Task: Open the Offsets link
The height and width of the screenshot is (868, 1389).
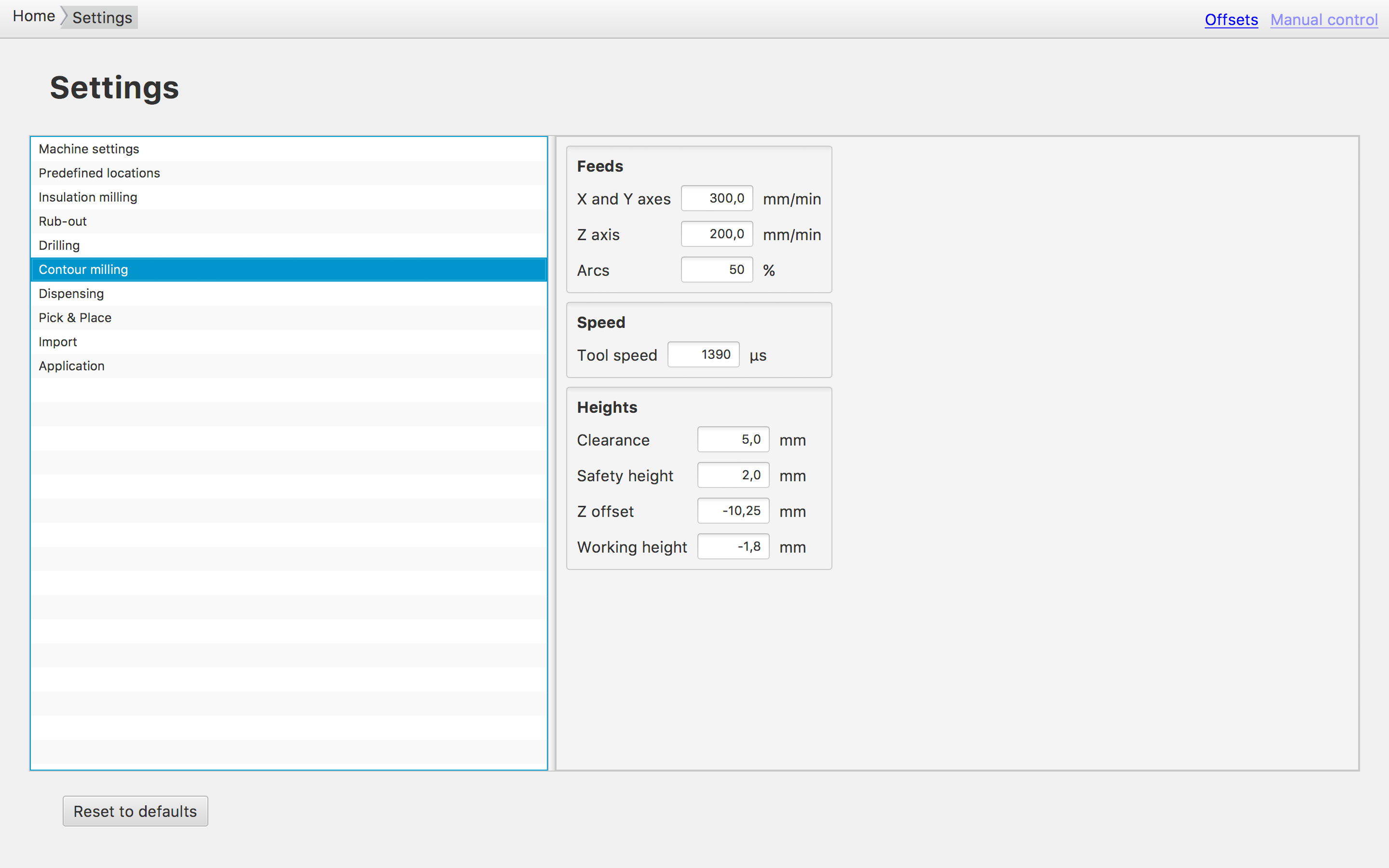Action: (1231, 19)
